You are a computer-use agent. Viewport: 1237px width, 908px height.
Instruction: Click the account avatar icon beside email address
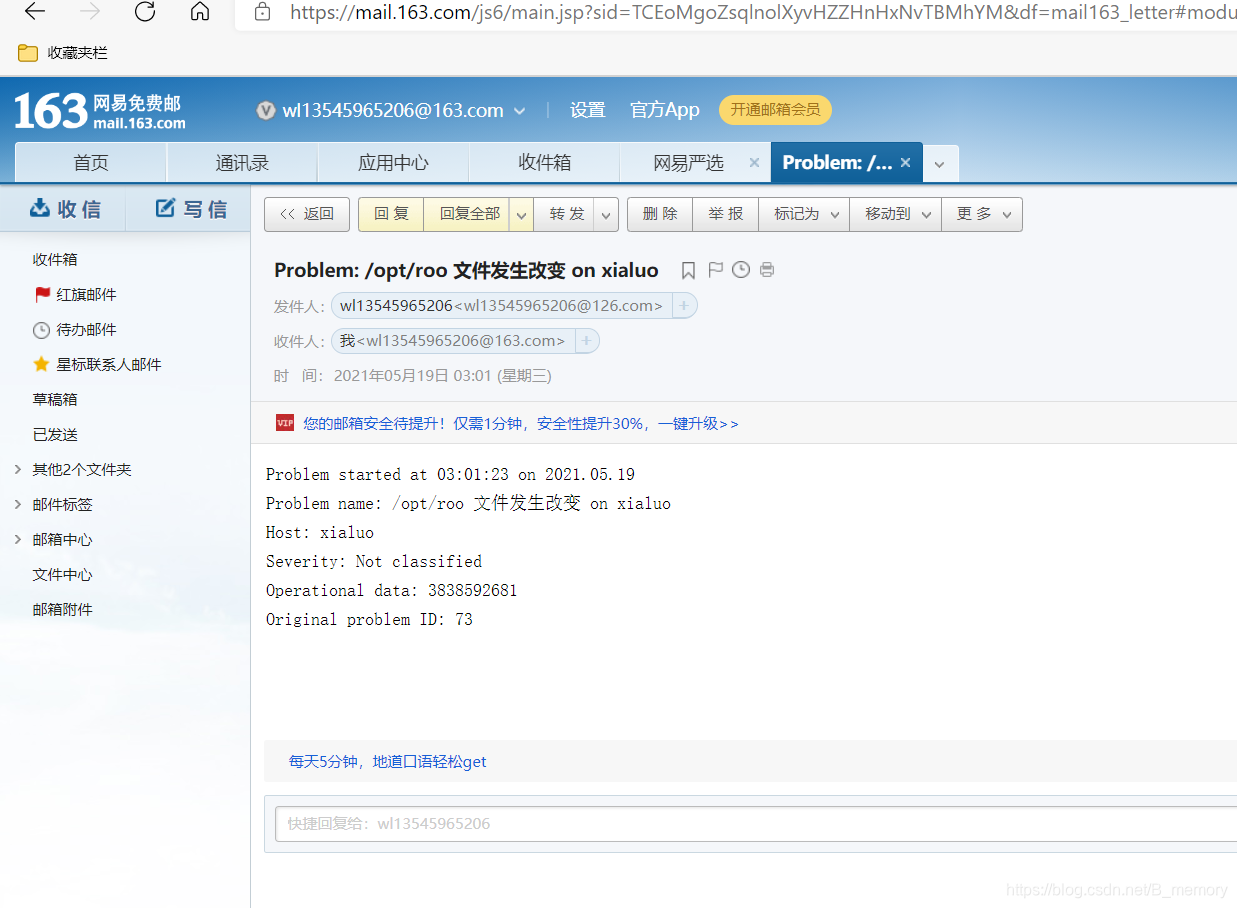266,111
